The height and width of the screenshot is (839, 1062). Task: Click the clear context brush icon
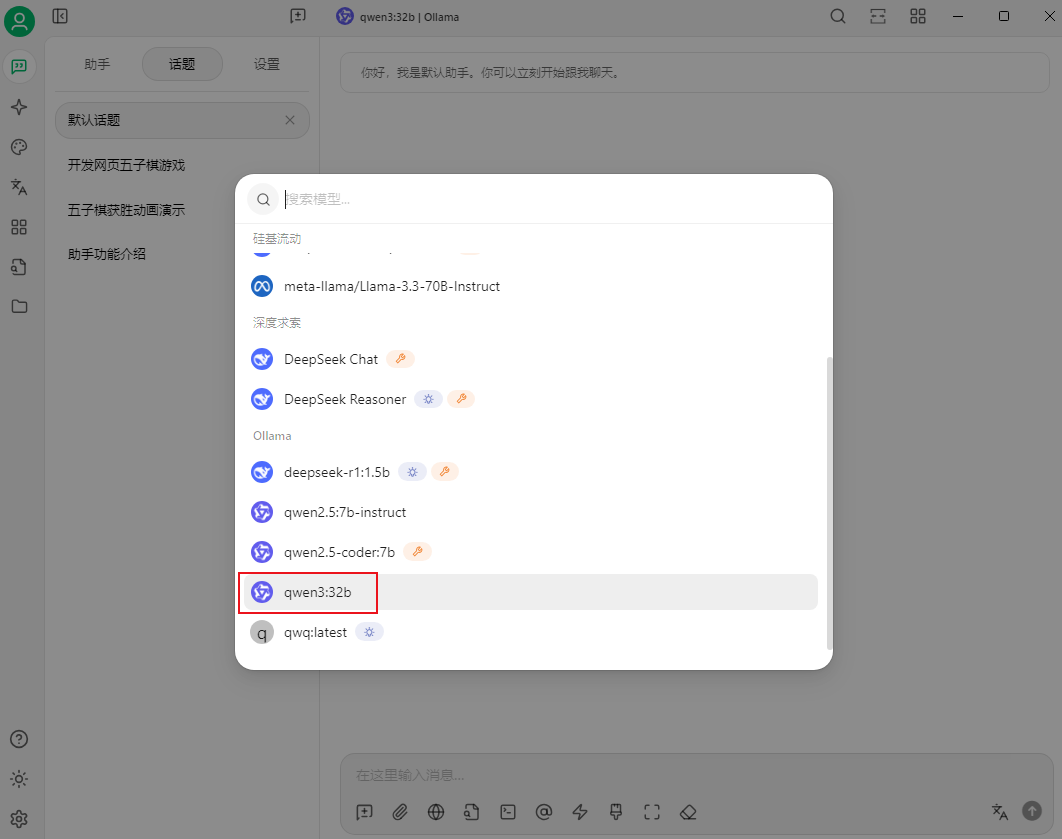[616, 811]
